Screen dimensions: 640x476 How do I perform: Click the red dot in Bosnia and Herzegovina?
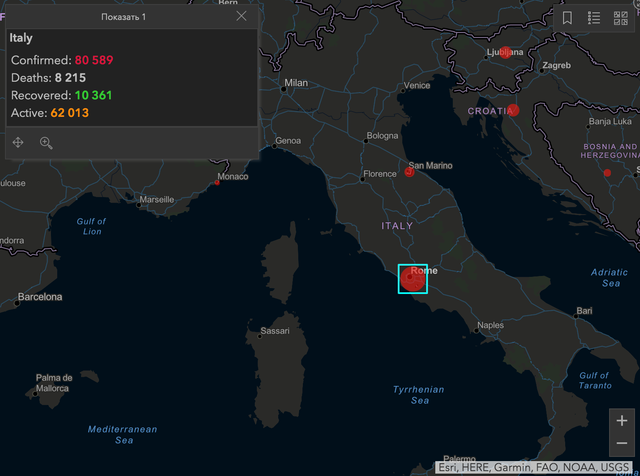pos(607,173)
